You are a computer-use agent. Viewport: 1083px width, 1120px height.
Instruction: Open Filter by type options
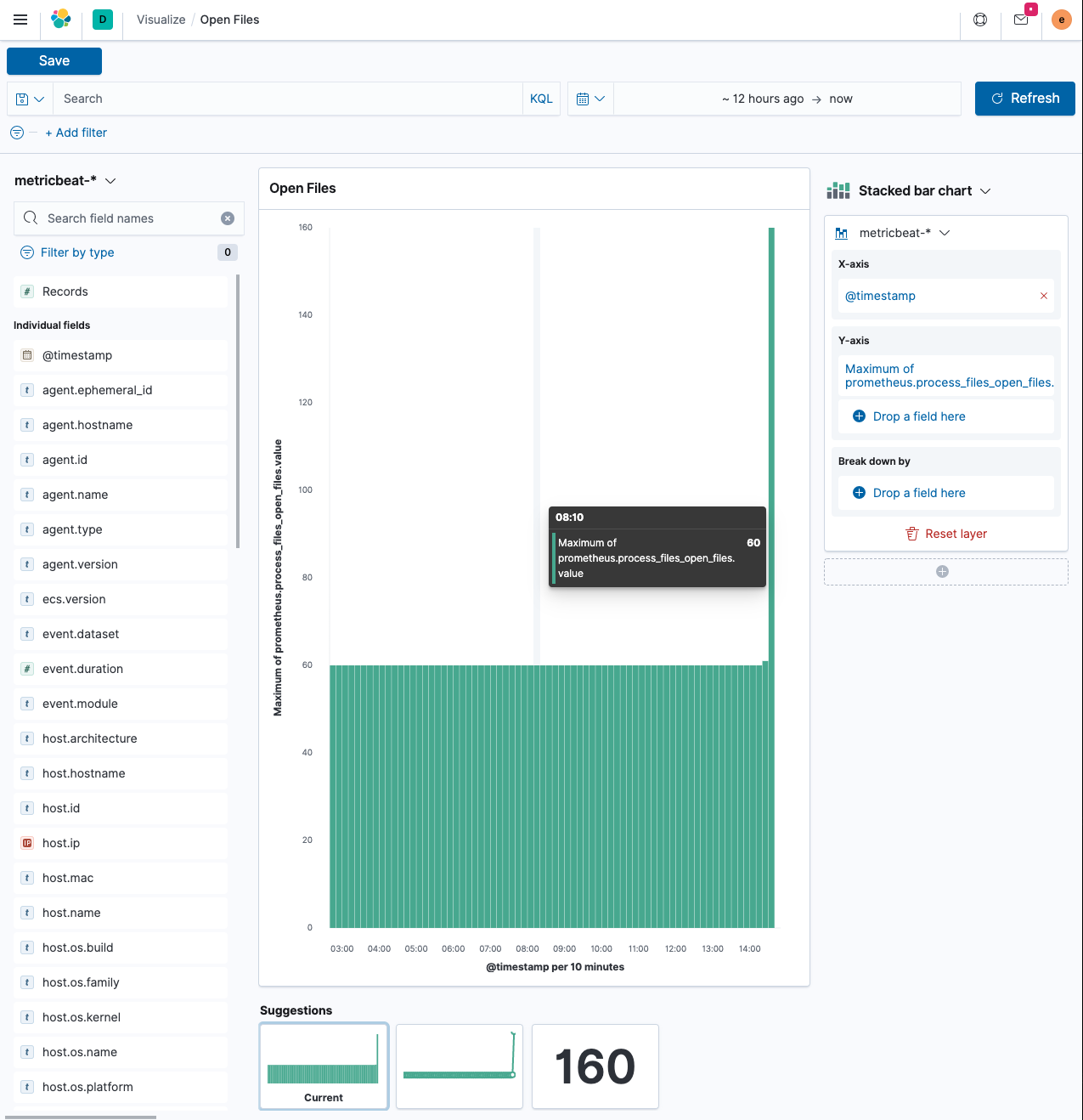pyautogui.click(x=77, y=252)
